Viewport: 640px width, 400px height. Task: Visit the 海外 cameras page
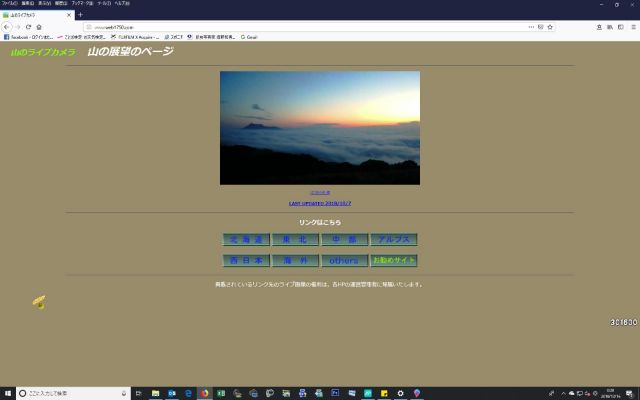click(x=295, y=260)
